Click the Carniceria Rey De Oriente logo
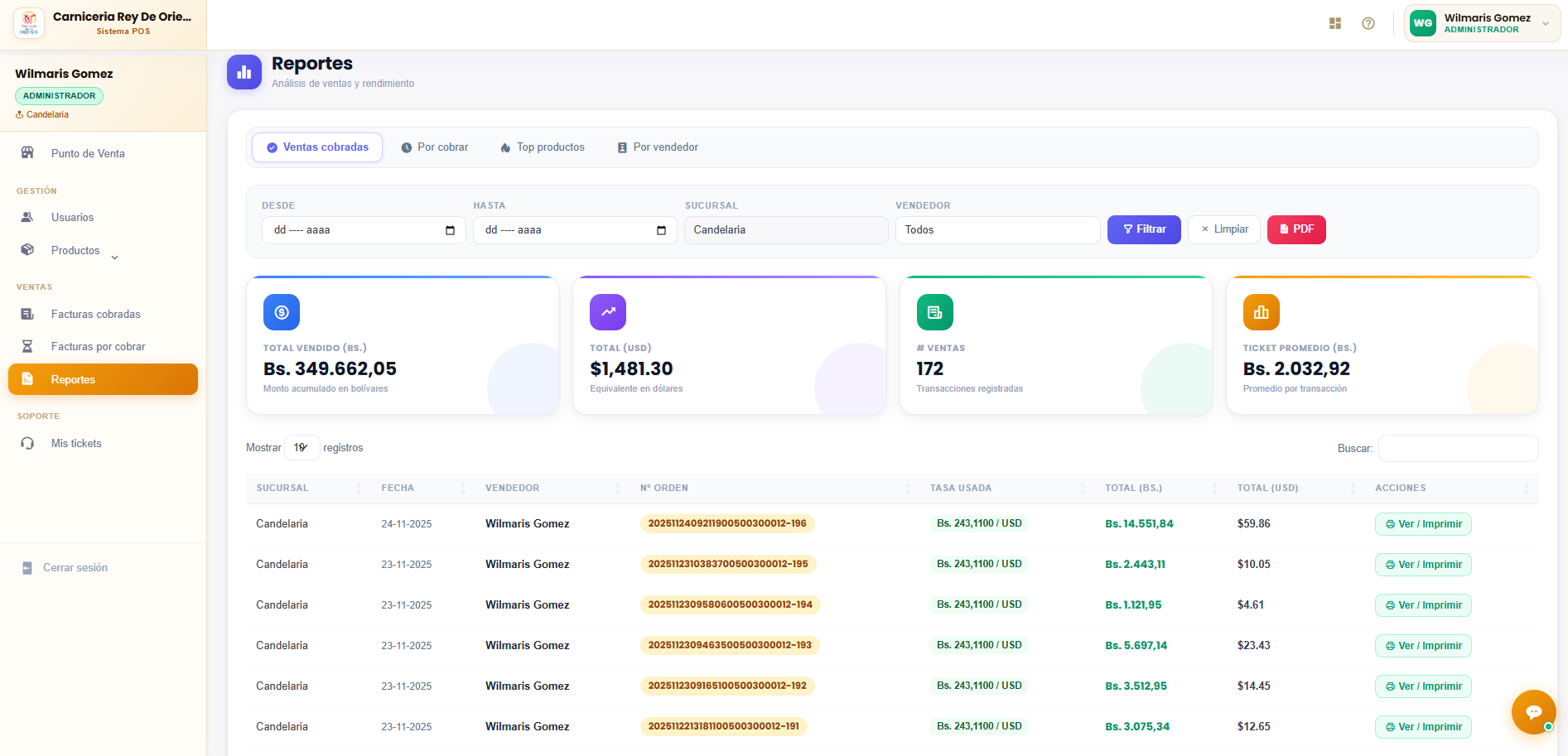The width and height of the screenshot is (1568, 756). click(29, 23)
